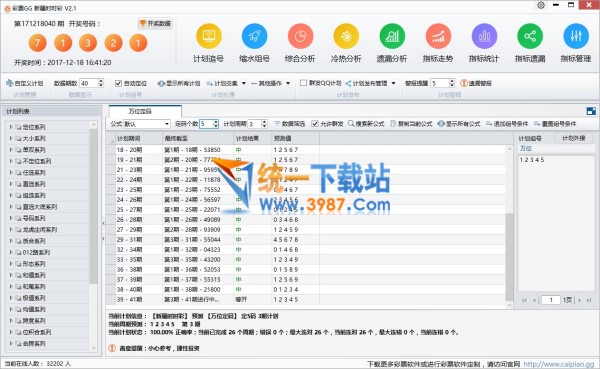
Task: Click 预测值 column header
Action: tap(295, 139)
